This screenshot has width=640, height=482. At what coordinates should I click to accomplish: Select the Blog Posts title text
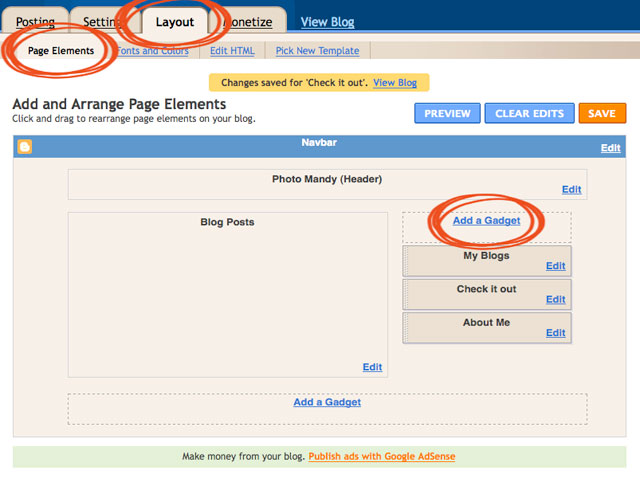click(227, 222)
